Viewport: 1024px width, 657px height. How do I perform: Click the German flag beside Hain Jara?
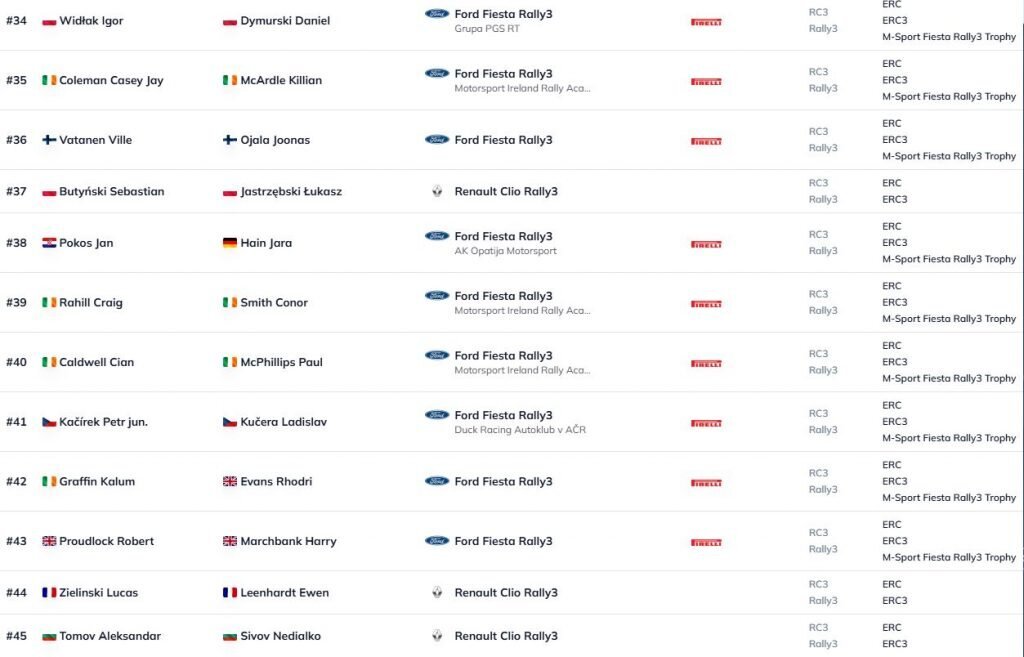[x=230, y=243]
